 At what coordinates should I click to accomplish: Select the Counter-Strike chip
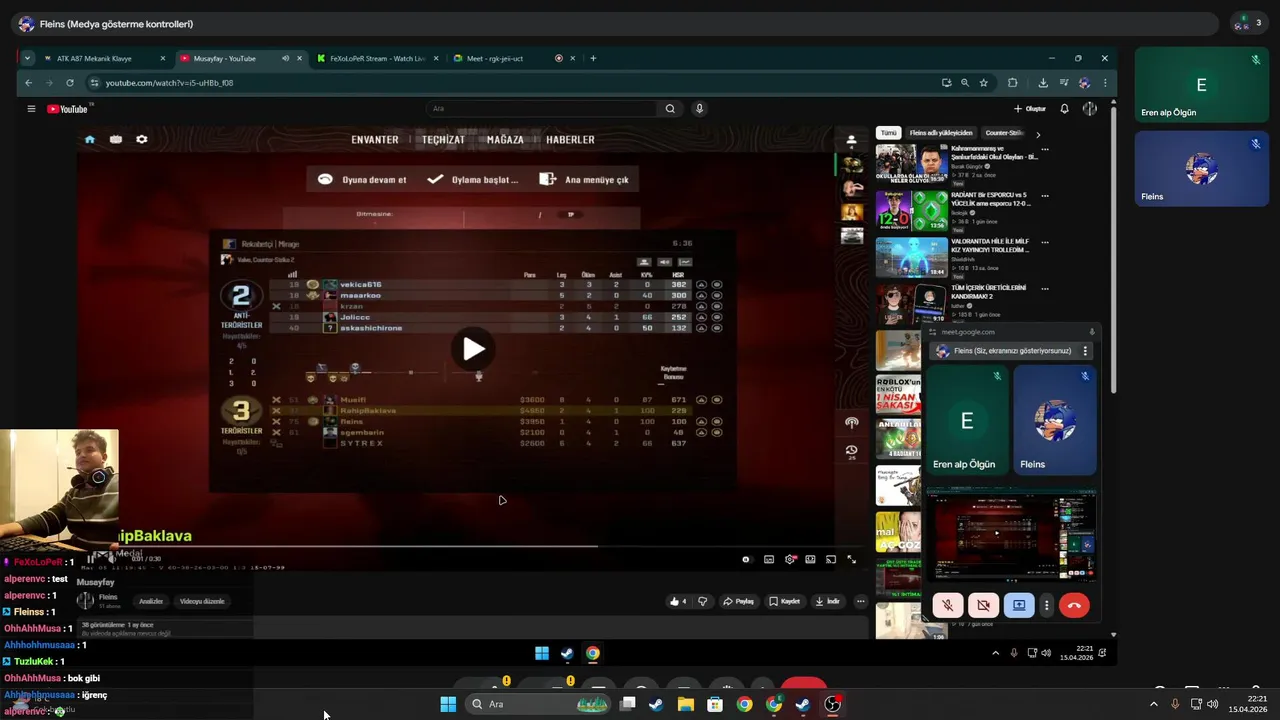pos(1004,133)
